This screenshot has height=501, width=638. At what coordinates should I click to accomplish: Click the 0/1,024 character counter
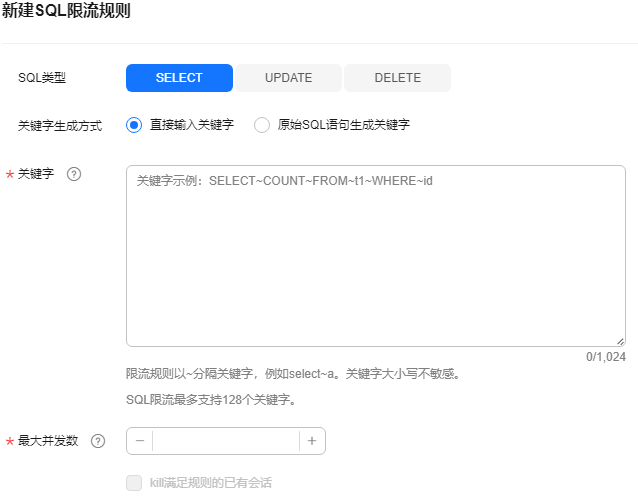(x=606, y=357)
